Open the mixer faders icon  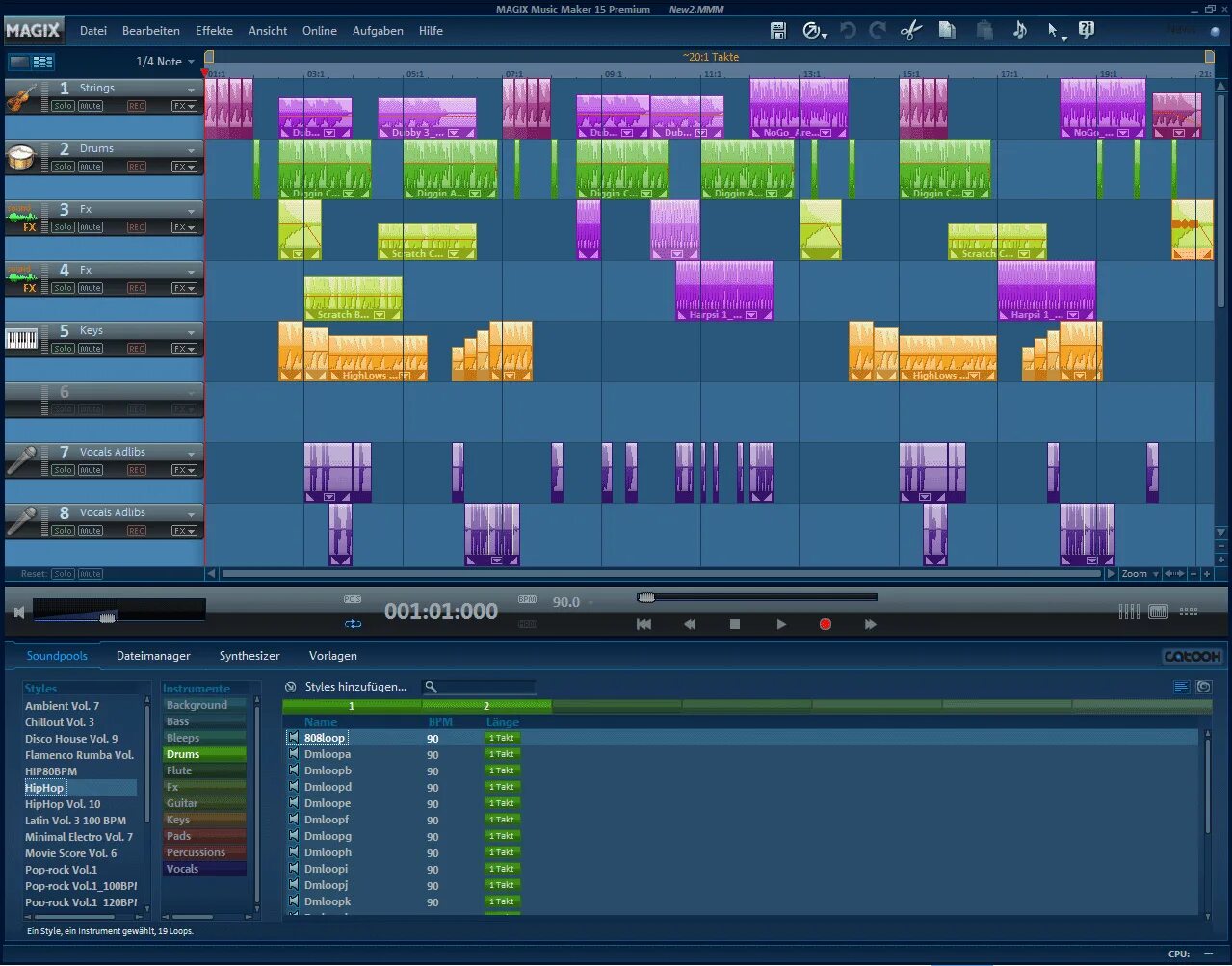pos(1129,612)
